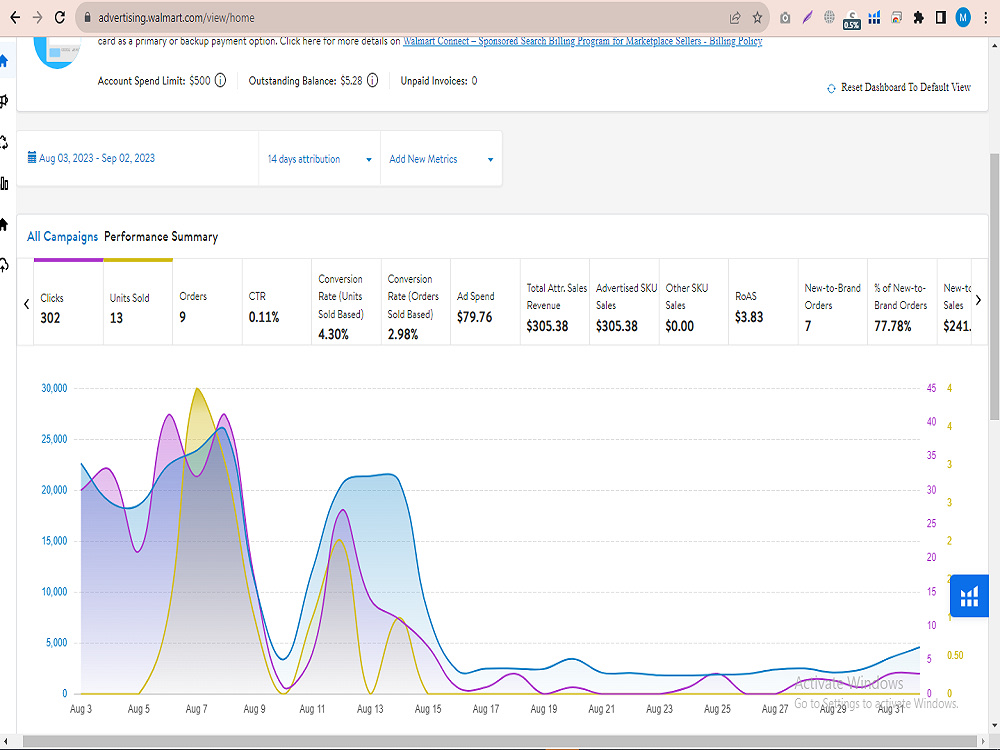Toggle the Units Sold metric tile

coord(138,303)
